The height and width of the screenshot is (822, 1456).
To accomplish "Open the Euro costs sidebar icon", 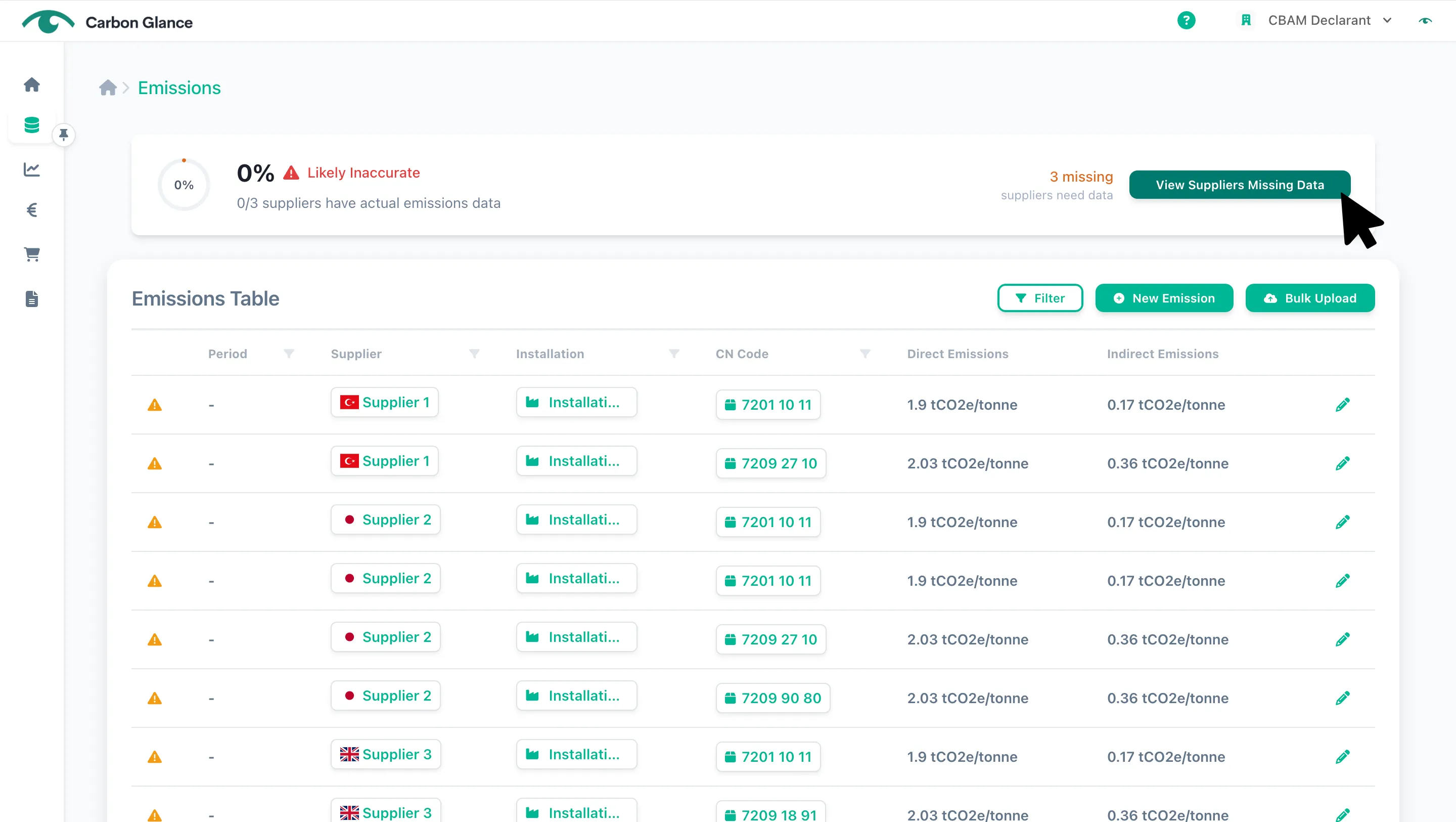I will pos(32,210).
